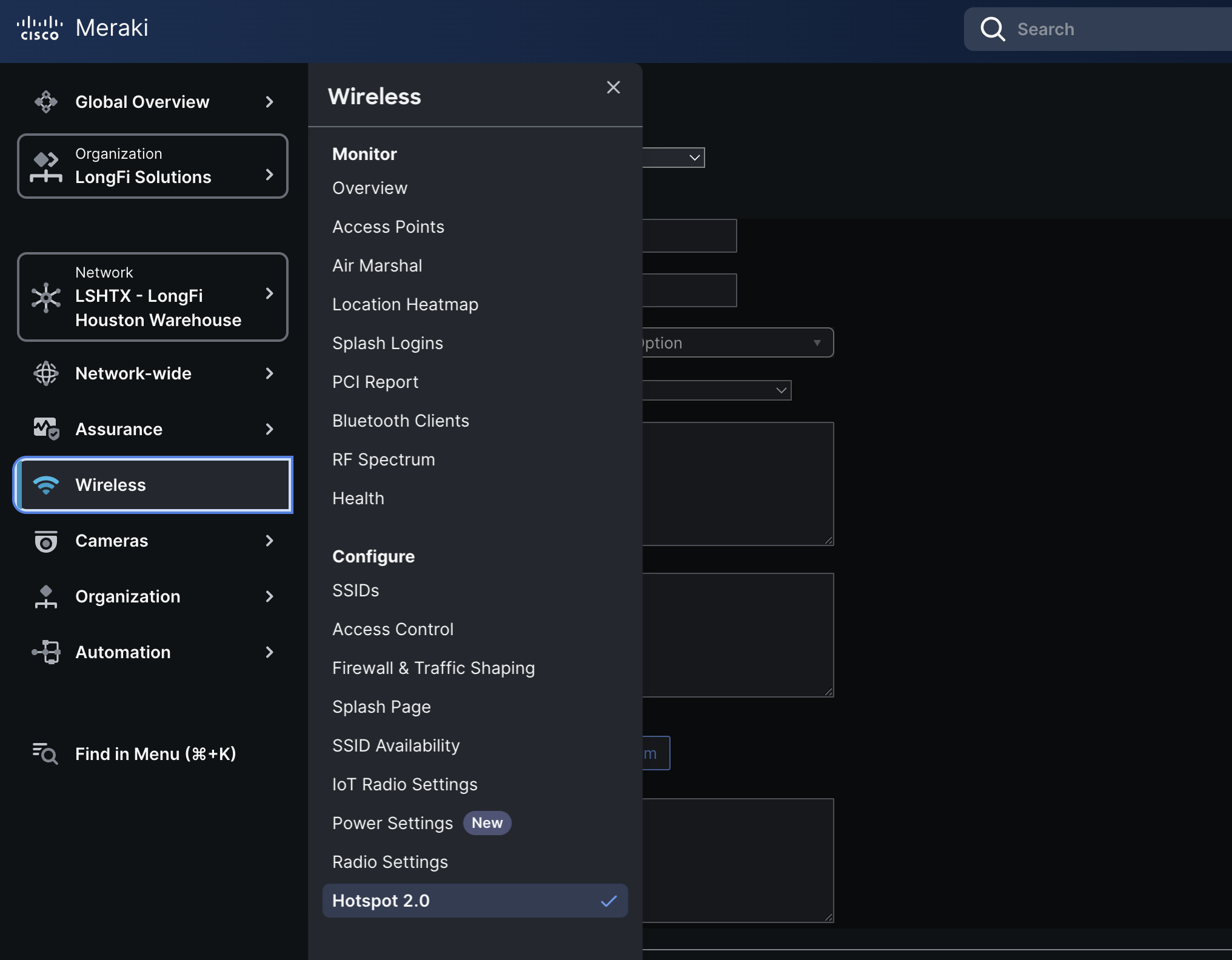
Task: Click the Cameras icon
Action: click(x=46, y=541)
